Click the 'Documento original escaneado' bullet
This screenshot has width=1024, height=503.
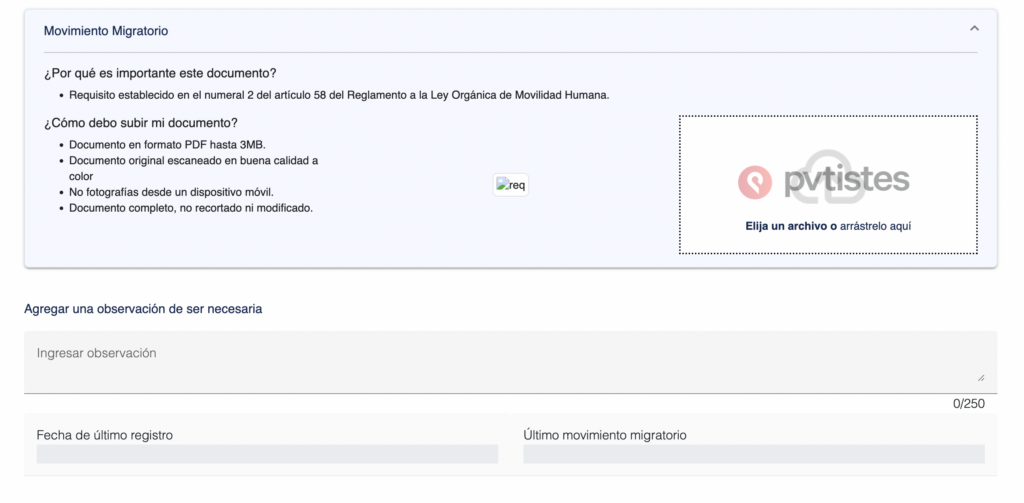click(x=193, y=161)
